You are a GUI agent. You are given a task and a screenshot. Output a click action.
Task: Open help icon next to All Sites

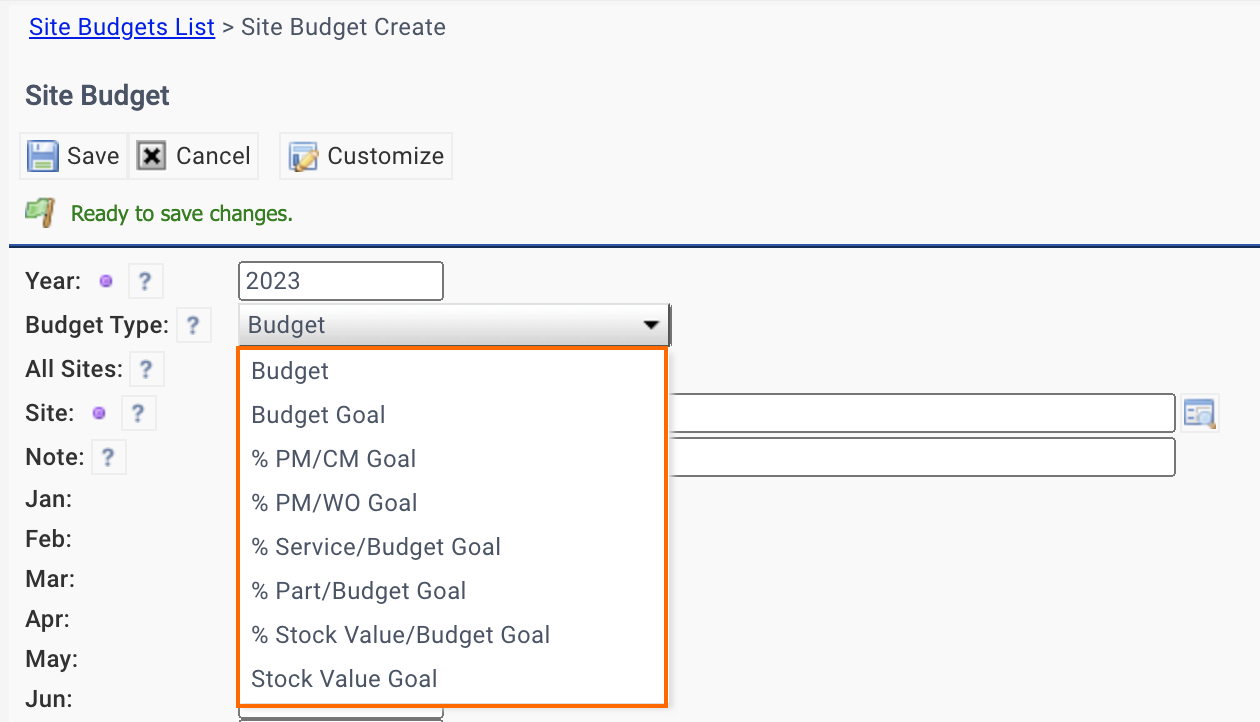(146, 369)
